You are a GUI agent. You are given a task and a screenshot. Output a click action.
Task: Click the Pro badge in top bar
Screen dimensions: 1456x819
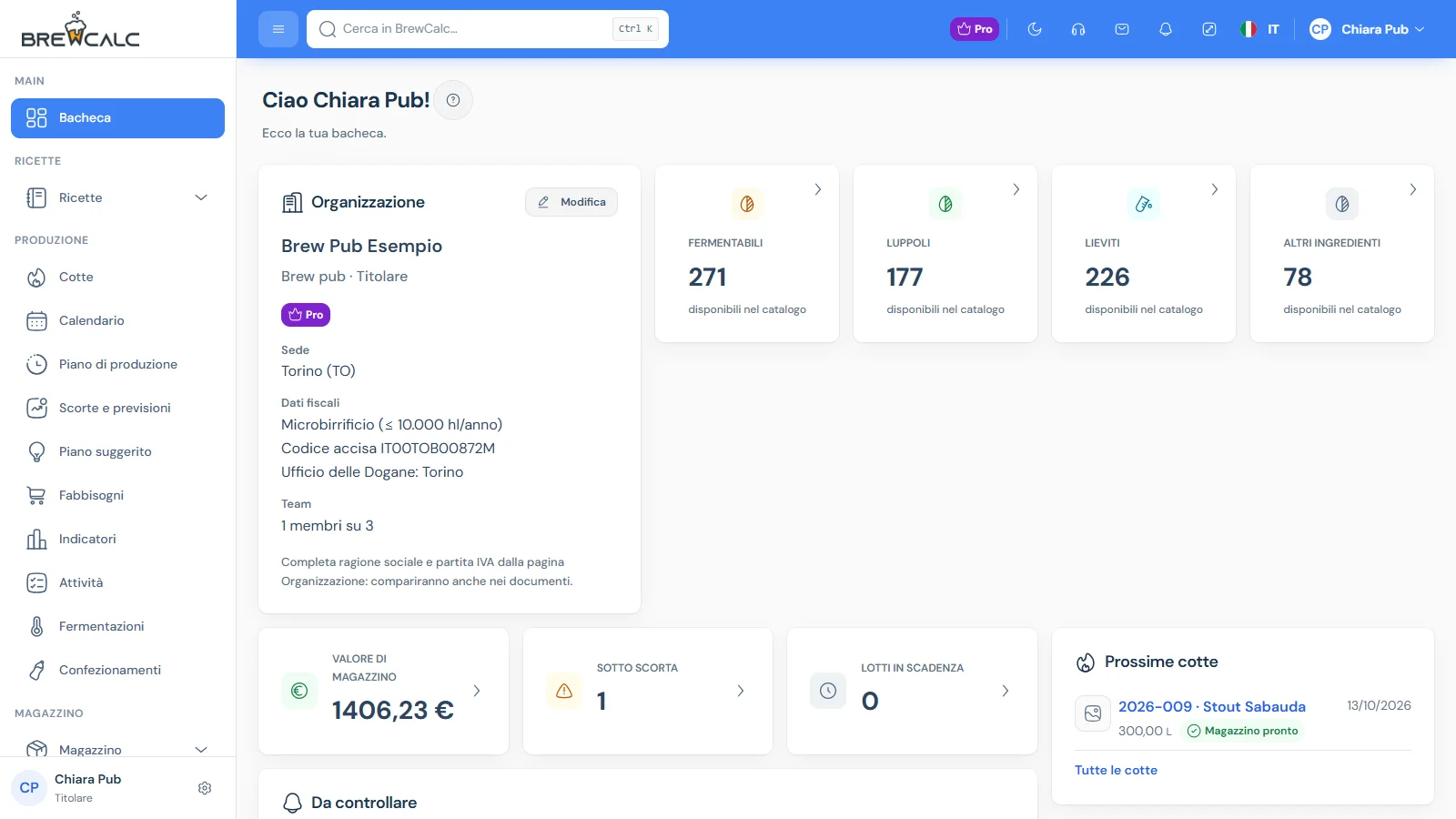(975, 29)
